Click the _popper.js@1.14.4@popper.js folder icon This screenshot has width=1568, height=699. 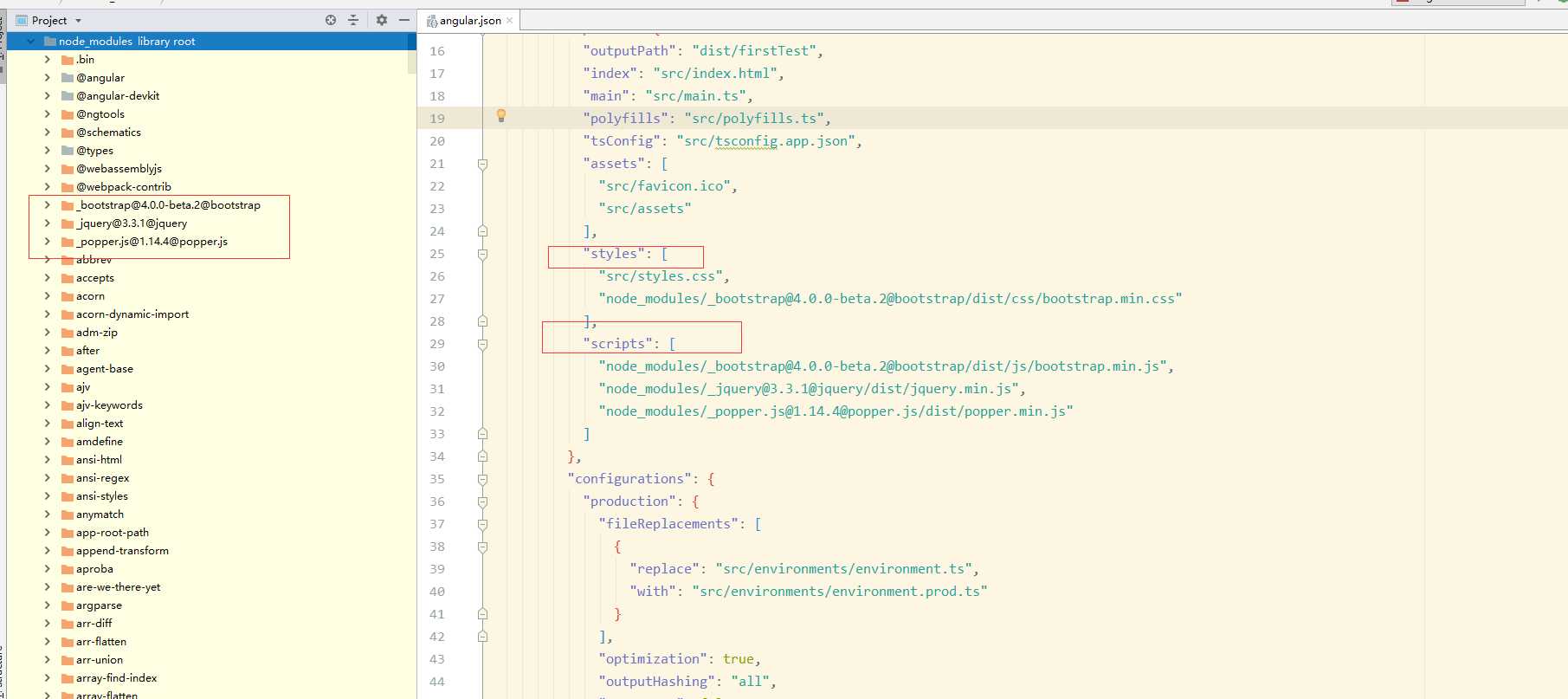(x=68, y=242)
